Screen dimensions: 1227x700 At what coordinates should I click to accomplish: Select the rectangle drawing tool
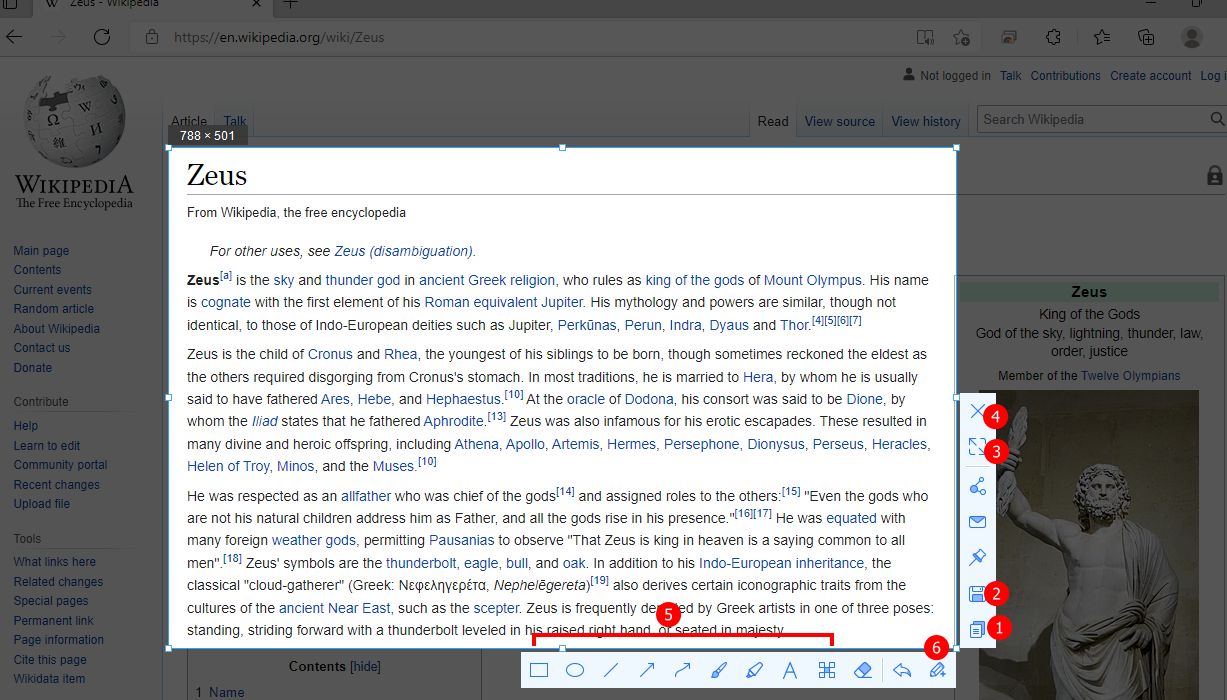539,670
